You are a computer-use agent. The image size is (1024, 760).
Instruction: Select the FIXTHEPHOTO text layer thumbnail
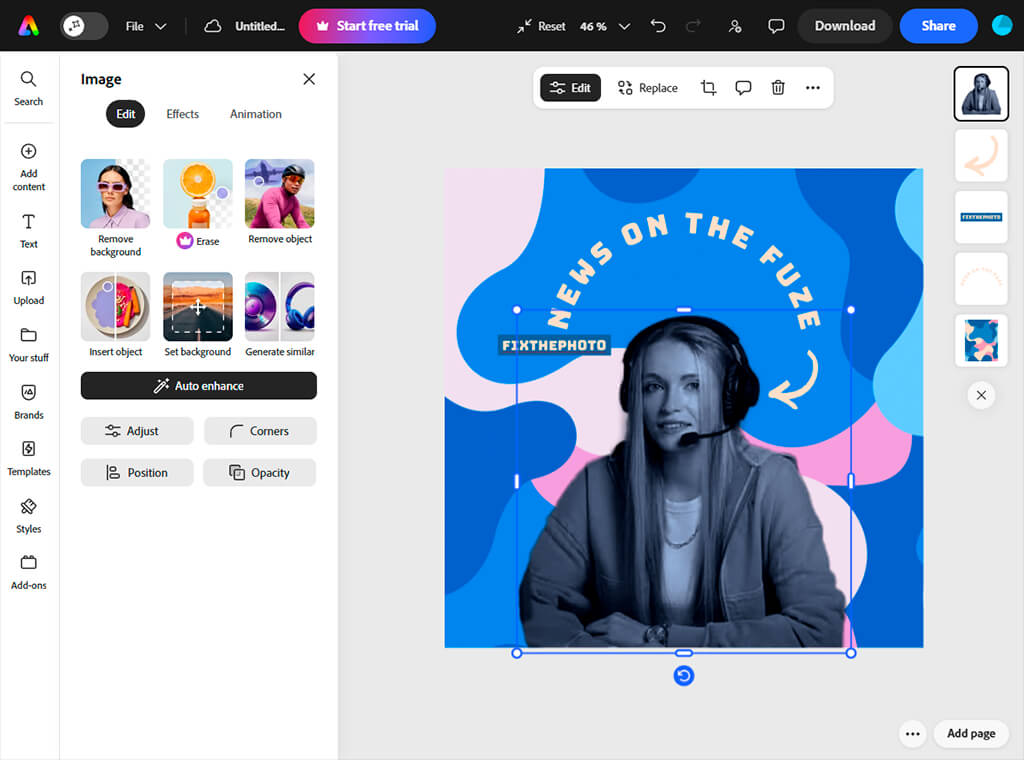[x=981, y=217]
